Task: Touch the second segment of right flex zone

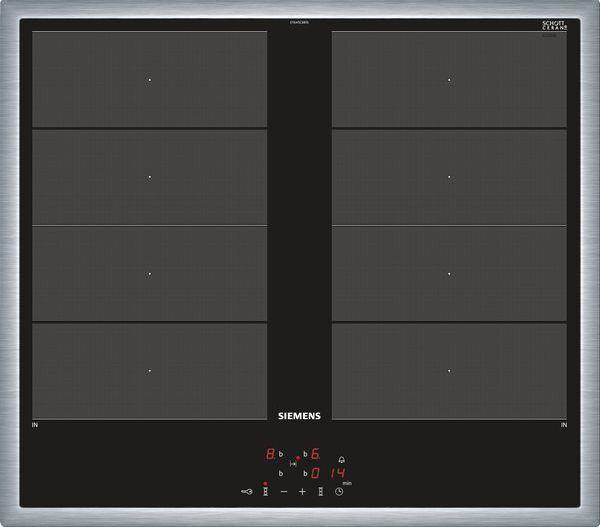Action: point(449,177)
